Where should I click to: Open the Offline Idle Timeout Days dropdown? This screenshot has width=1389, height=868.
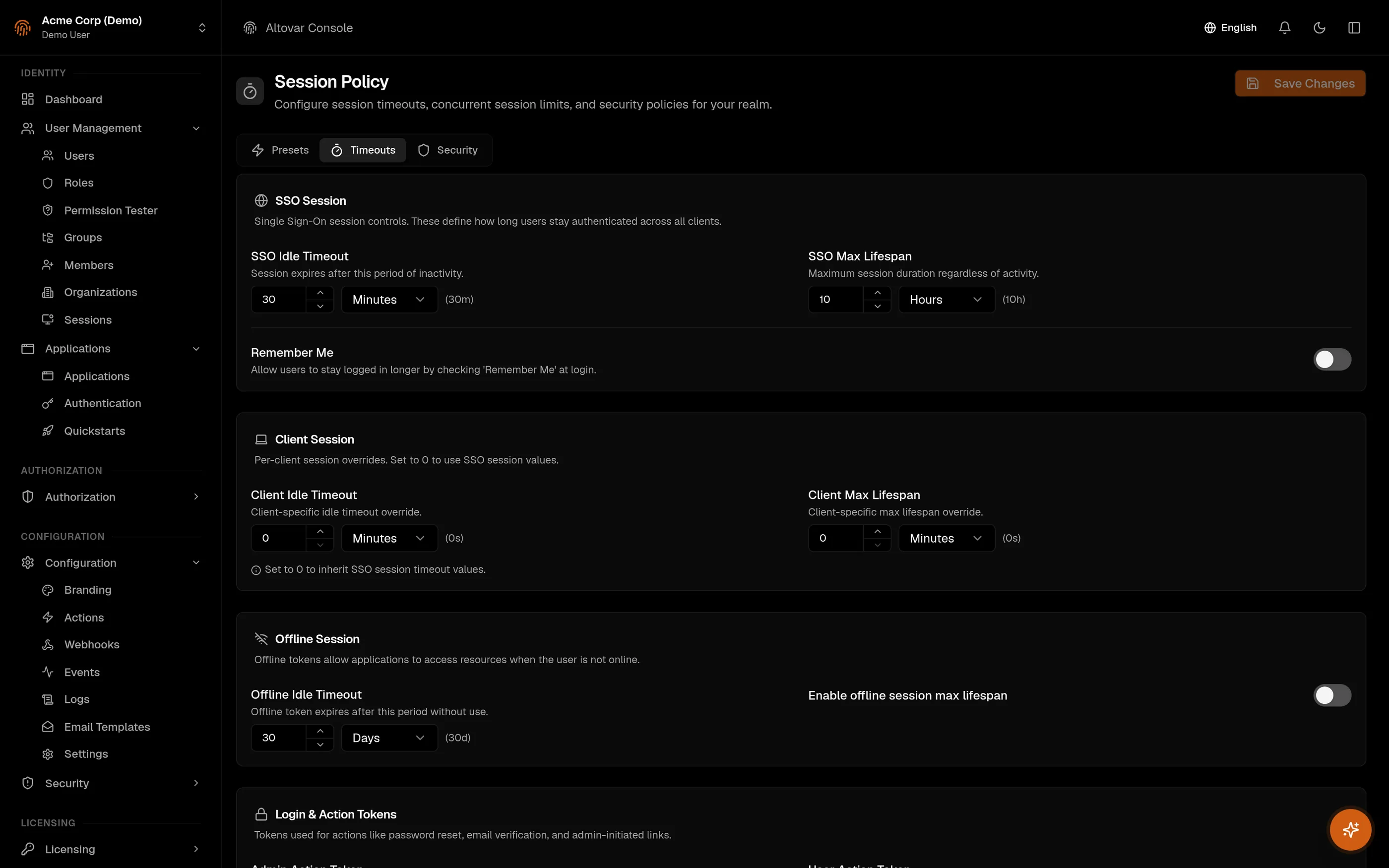click(389, 738)
